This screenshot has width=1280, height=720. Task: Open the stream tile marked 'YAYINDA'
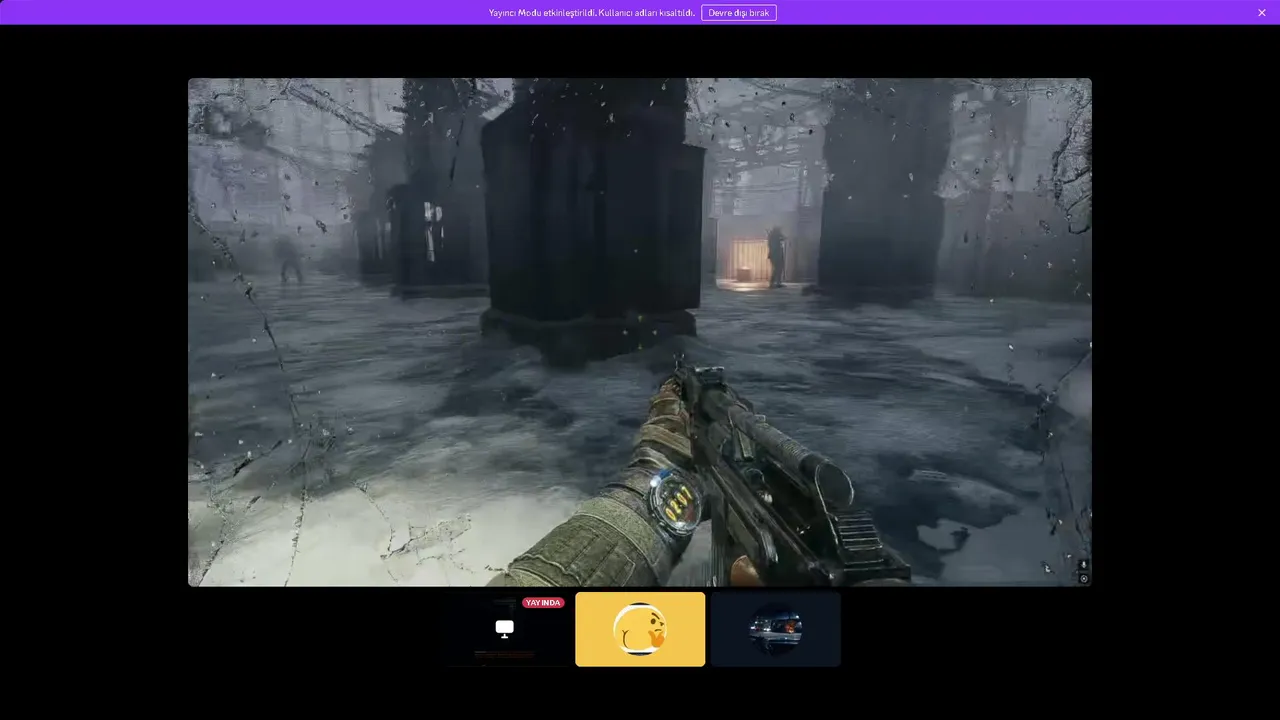point(505,629)
